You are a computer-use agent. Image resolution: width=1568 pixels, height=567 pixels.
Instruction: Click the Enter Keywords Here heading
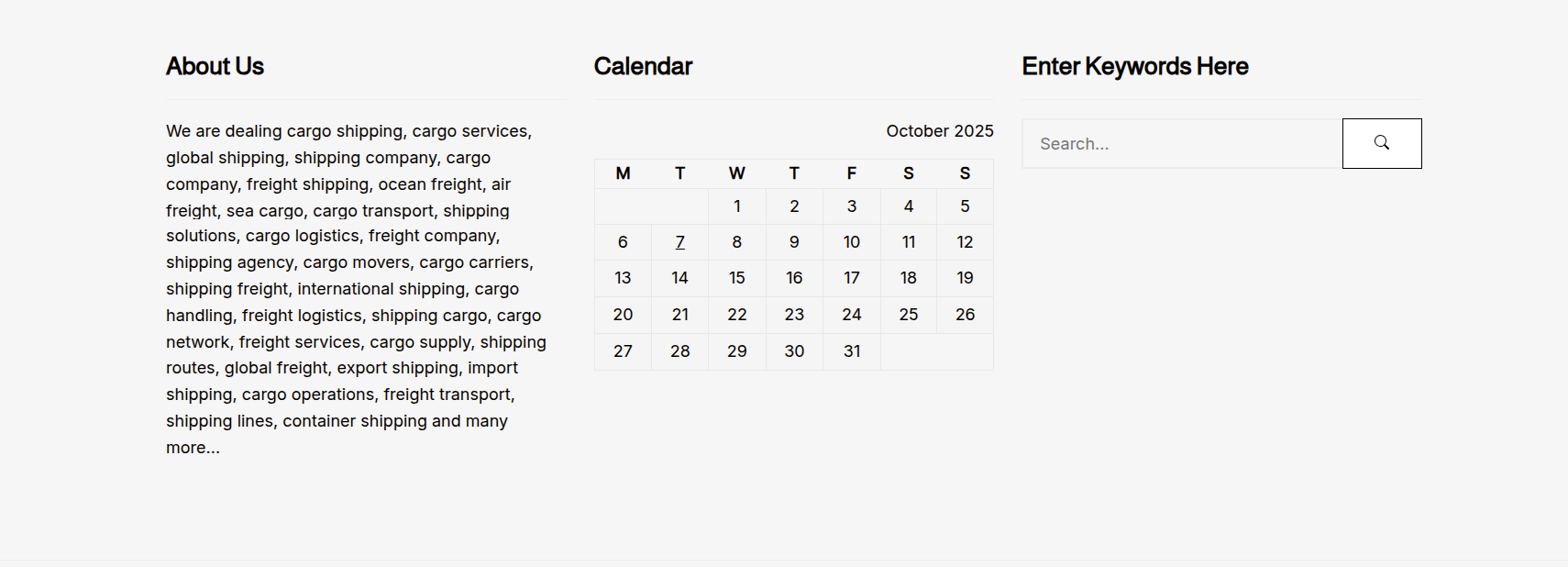1134,66
